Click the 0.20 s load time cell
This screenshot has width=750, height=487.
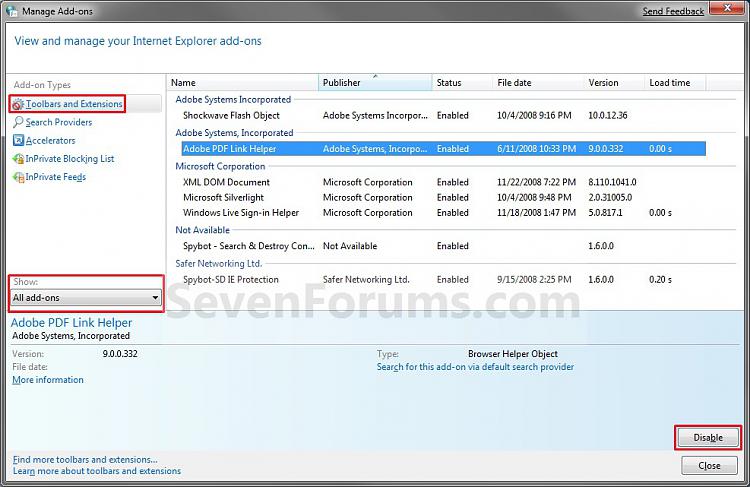tap(660, 279)
